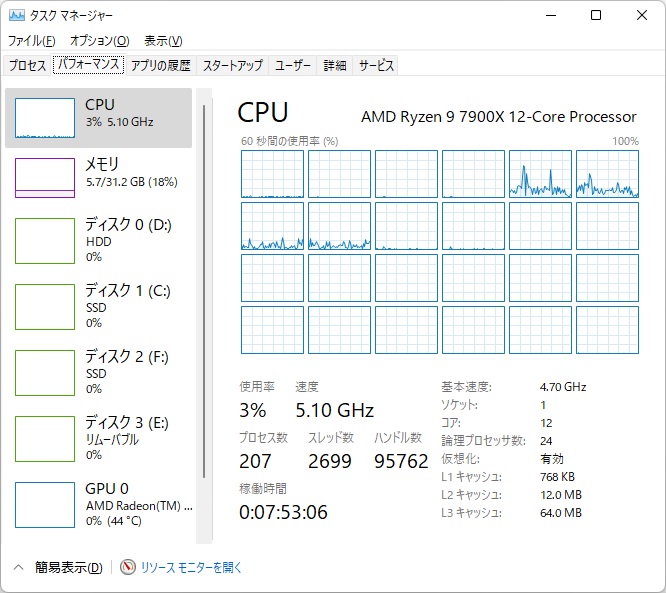The image size is (666, 593).
Task: Open the 詳細 tab
Action: pos(335,65)
